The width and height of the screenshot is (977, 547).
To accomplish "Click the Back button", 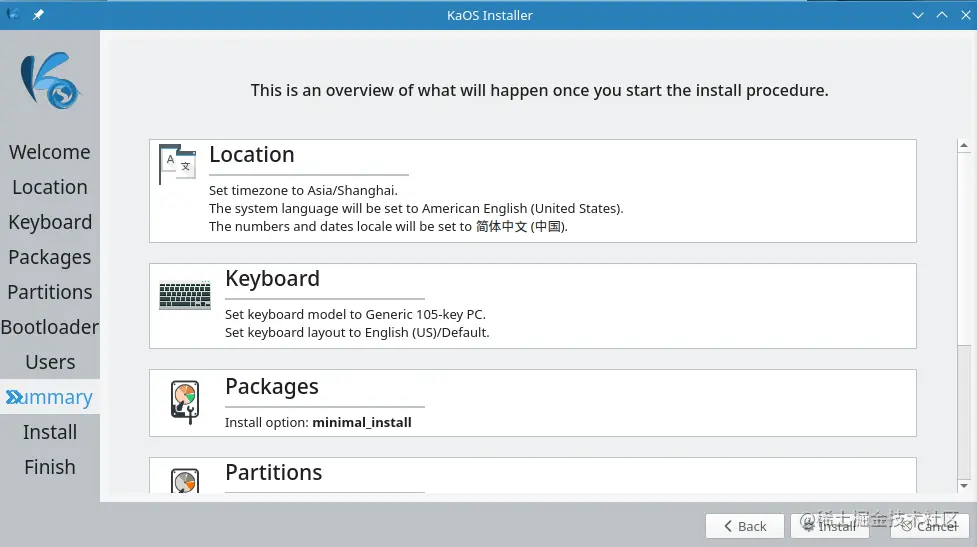I will tap(745, 526).
